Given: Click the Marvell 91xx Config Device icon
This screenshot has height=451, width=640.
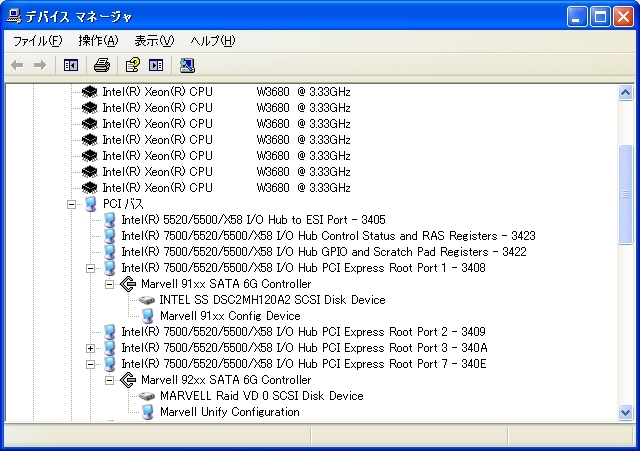Looking at the screenshot, I should pyautogui.click(x=147, y=316).
